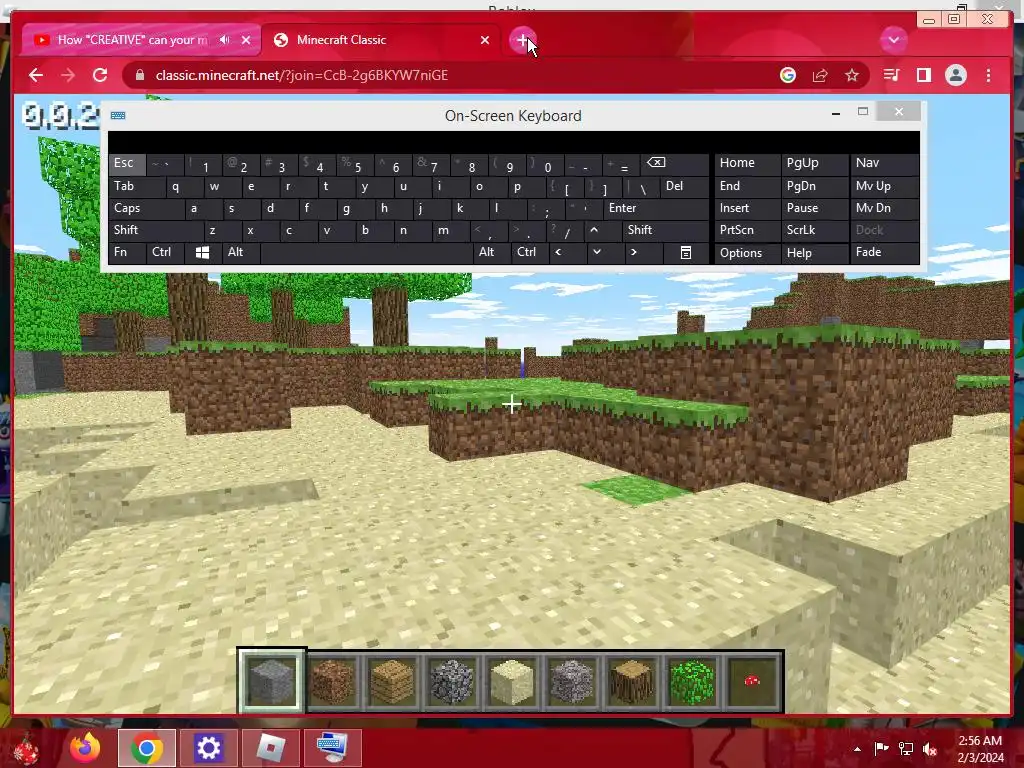The image size is (1024, 768).
Task: Click the address bar URL
Action: 302,75
